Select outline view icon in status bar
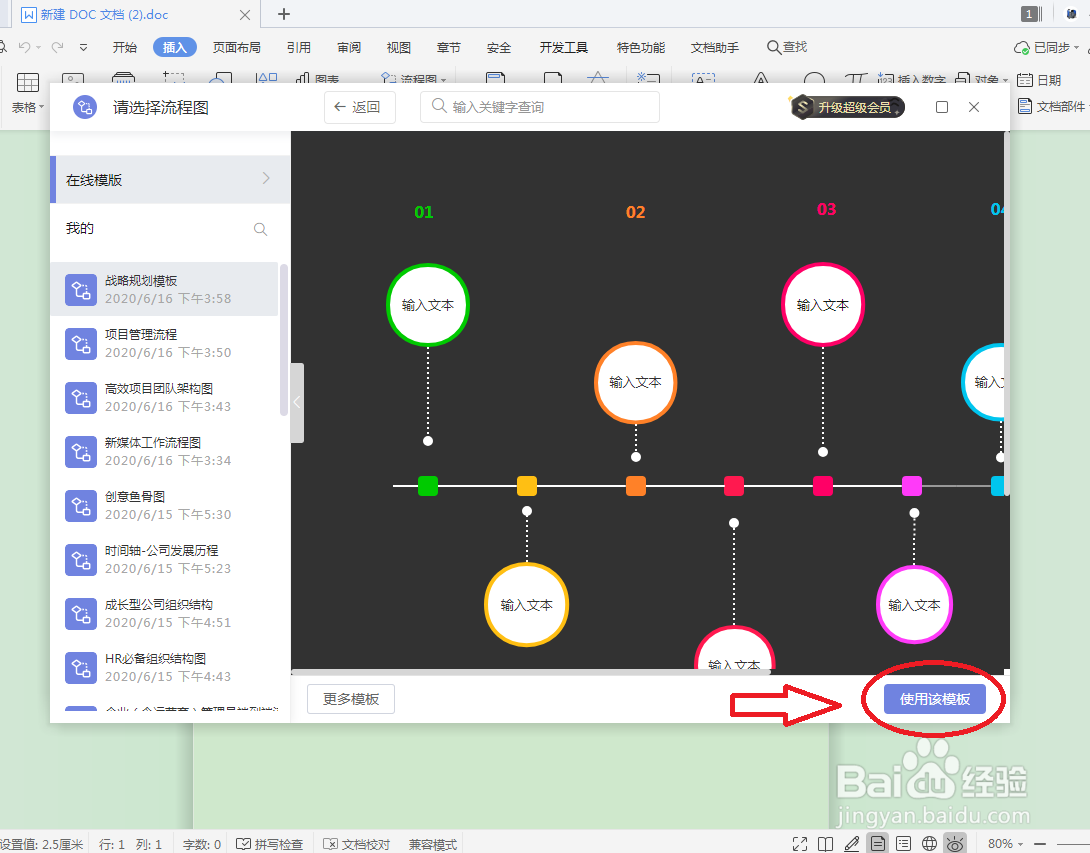Viewport: 1090px width, 853px height. click(904, 843)
